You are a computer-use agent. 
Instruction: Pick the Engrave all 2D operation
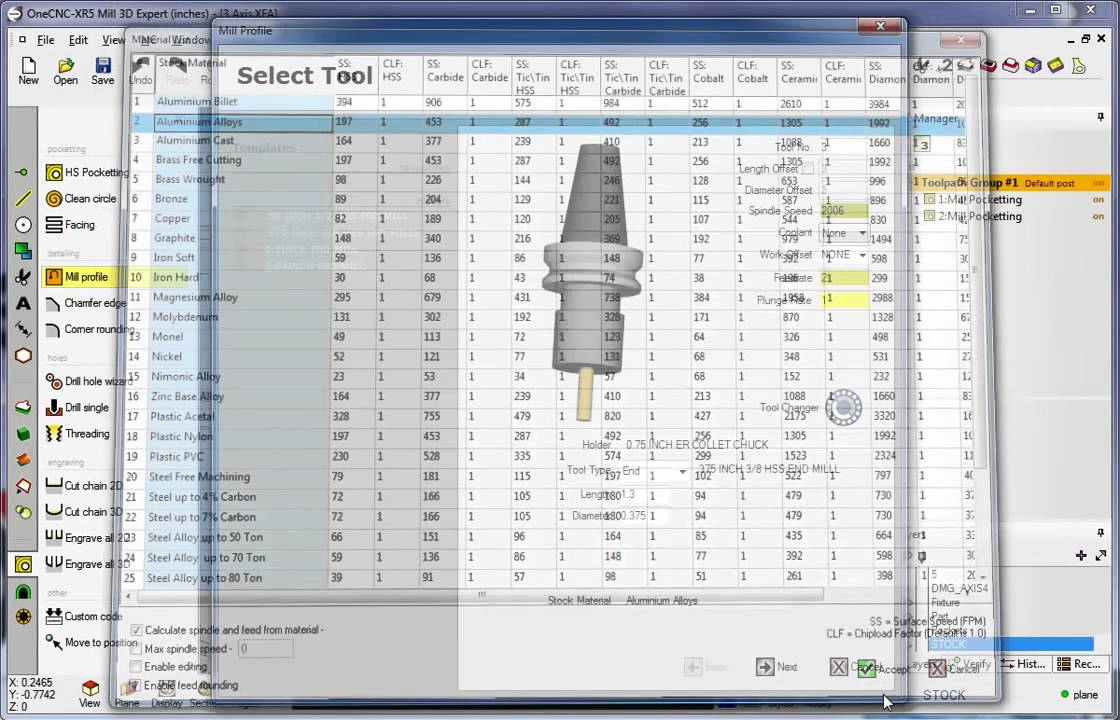[86, 538]
